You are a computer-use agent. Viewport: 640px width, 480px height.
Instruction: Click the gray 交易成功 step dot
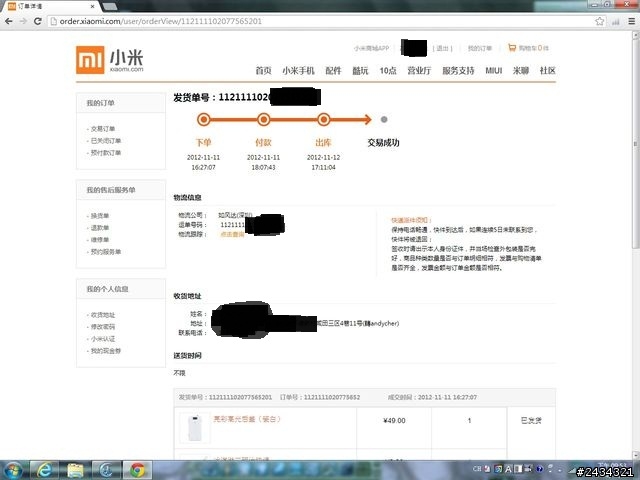384,120
